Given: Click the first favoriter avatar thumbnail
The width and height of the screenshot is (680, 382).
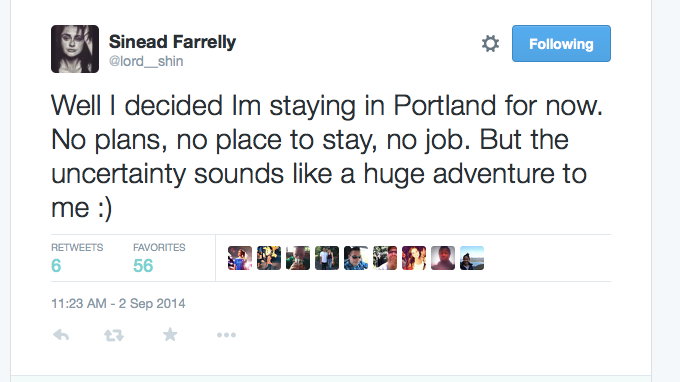Looking at the screenshot, I should (x=240, y=258).
